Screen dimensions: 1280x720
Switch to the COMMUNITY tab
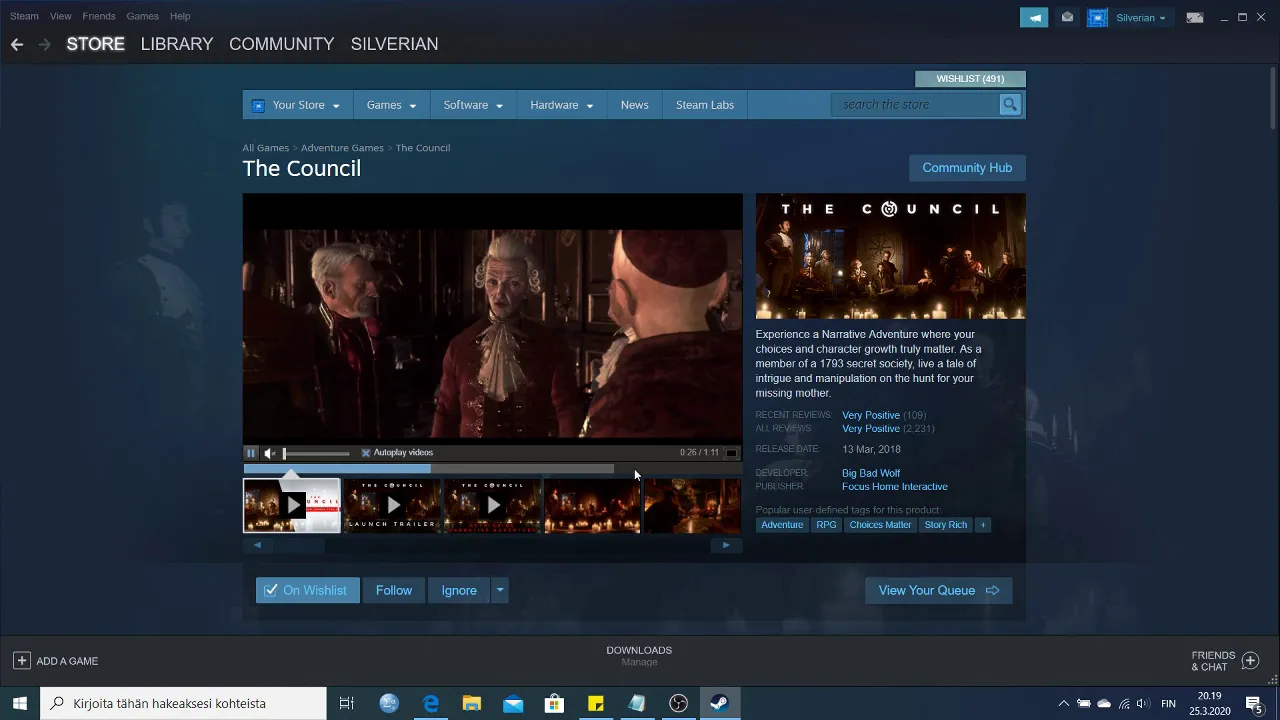281,44
